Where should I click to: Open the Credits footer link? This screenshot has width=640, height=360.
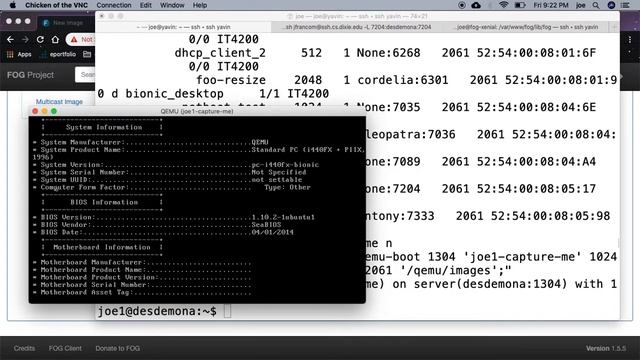coord(24,348)
